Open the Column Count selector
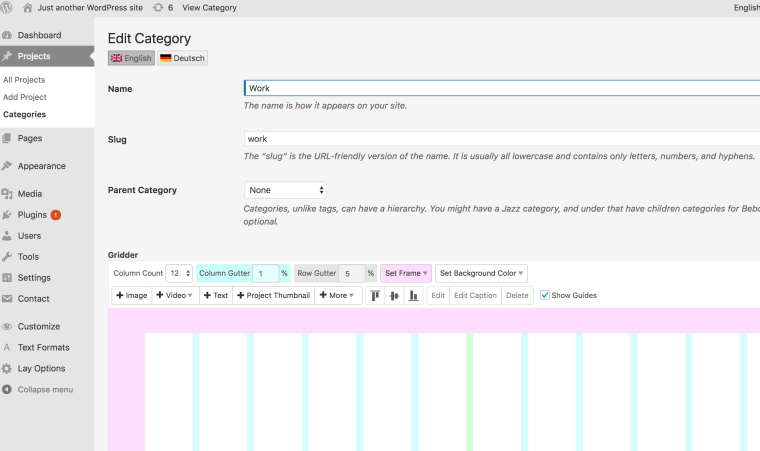760x451 pixels. (x=180, y=273)
